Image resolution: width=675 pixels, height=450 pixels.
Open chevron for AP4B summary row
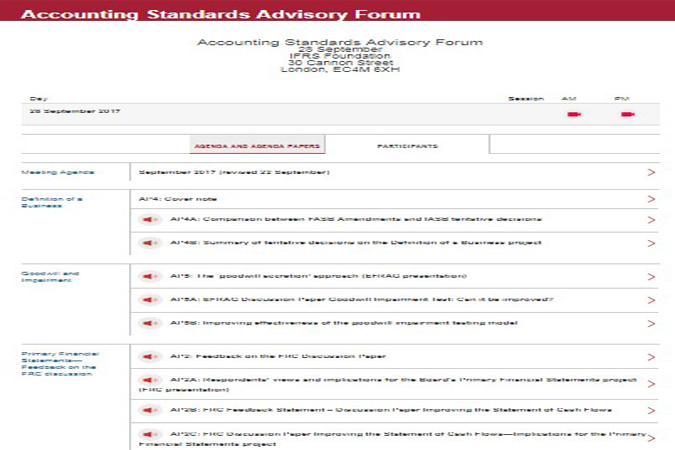651,243
